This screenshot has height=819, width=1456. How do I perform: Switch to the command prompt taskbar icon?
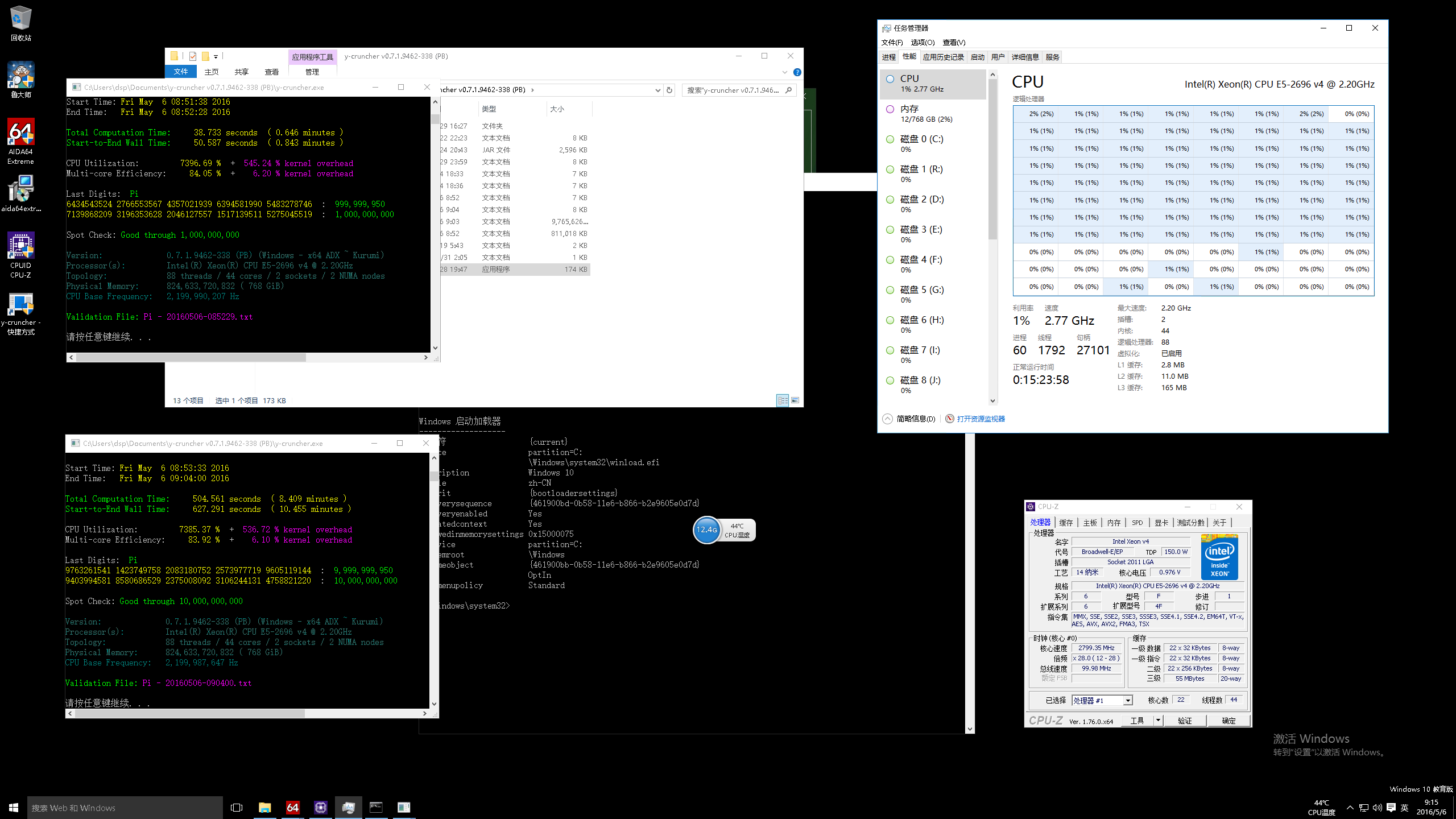pyautogui.click(x=376, y=807)
